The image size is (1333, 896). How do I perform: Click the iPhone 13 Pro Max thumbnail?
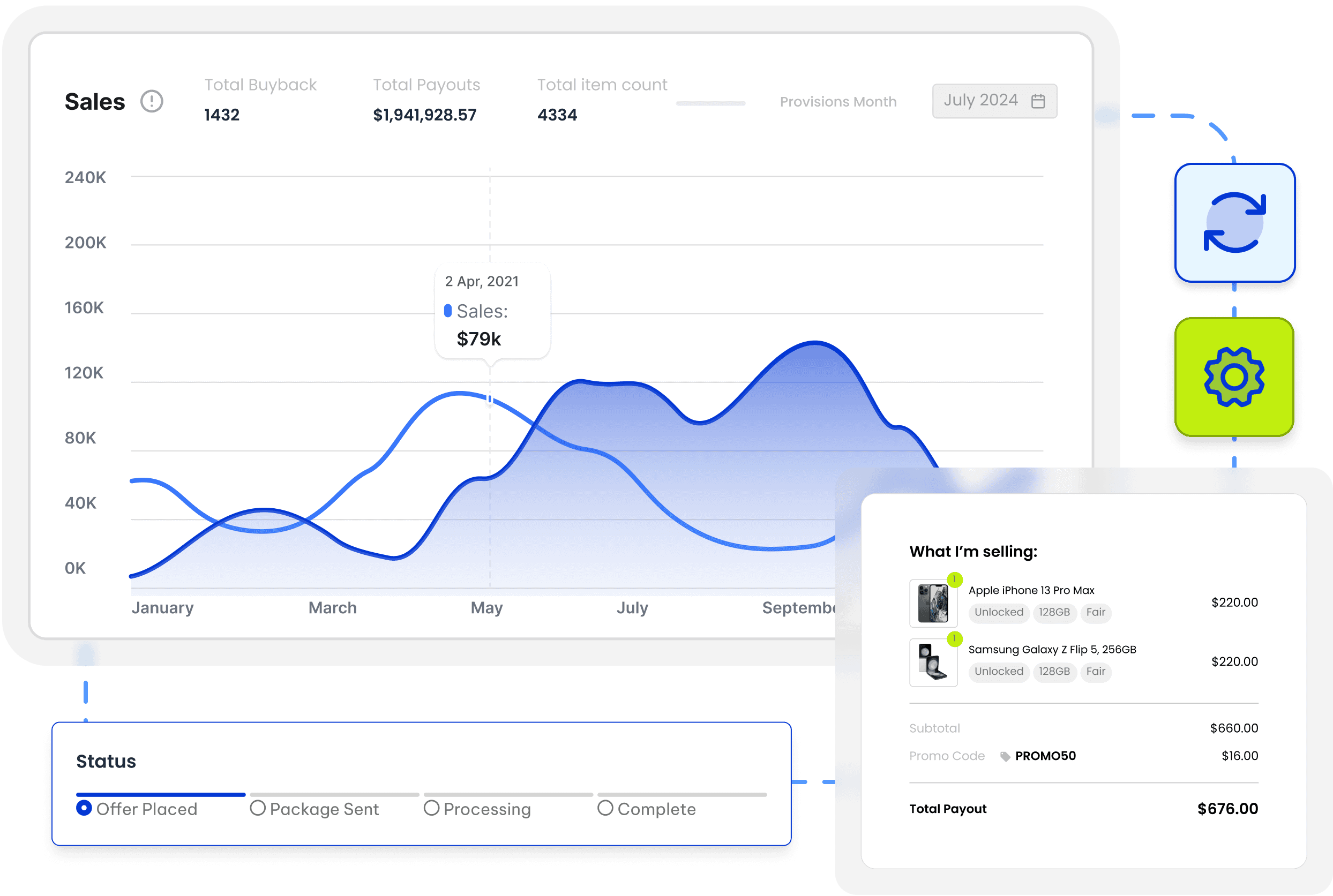tap(933, 604)
